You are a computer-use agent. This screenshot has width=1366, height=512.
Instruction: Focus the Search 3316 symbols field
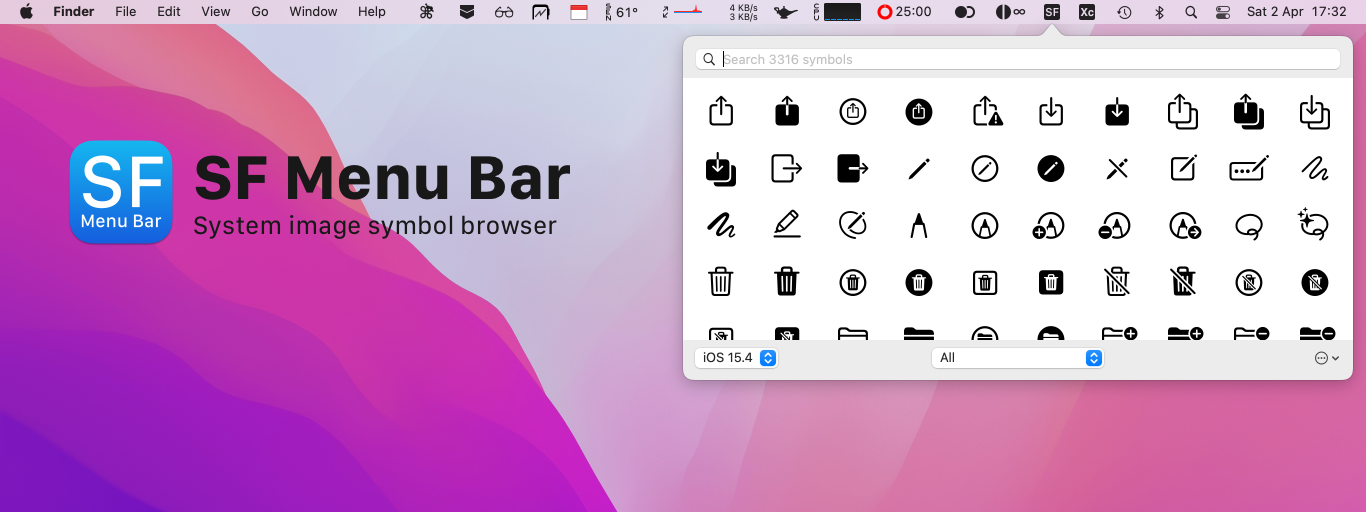(1018, 59)
